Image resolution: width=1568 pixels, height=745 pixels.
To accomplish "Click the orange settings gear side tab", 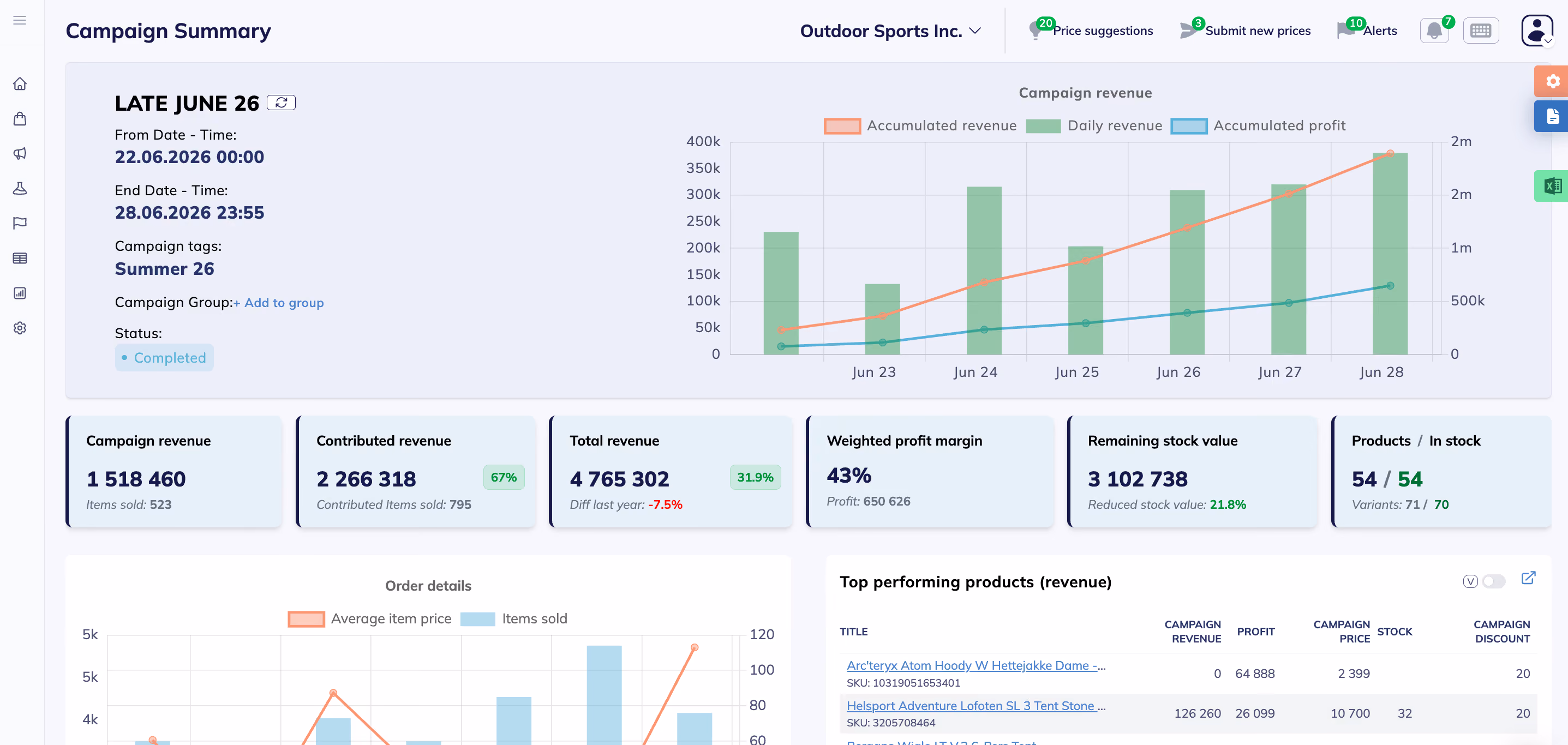I will click(1552, 81).
